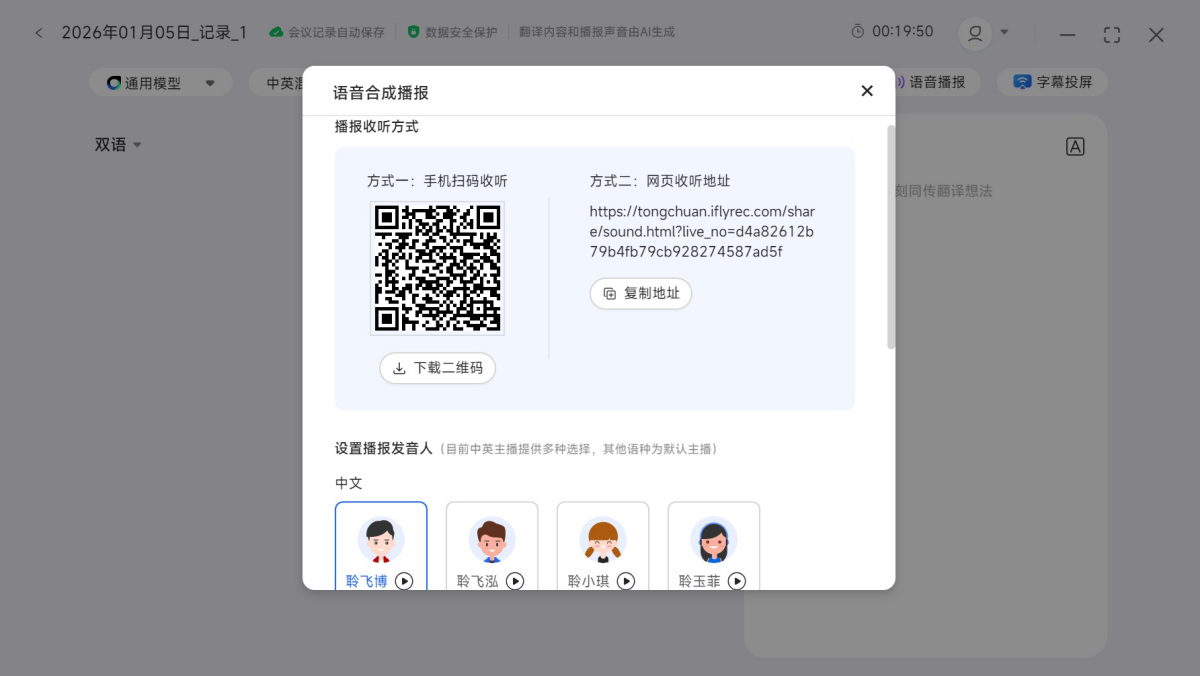Select the 字幕投屏 option

pyautogui.click(x=1053, y=82)
